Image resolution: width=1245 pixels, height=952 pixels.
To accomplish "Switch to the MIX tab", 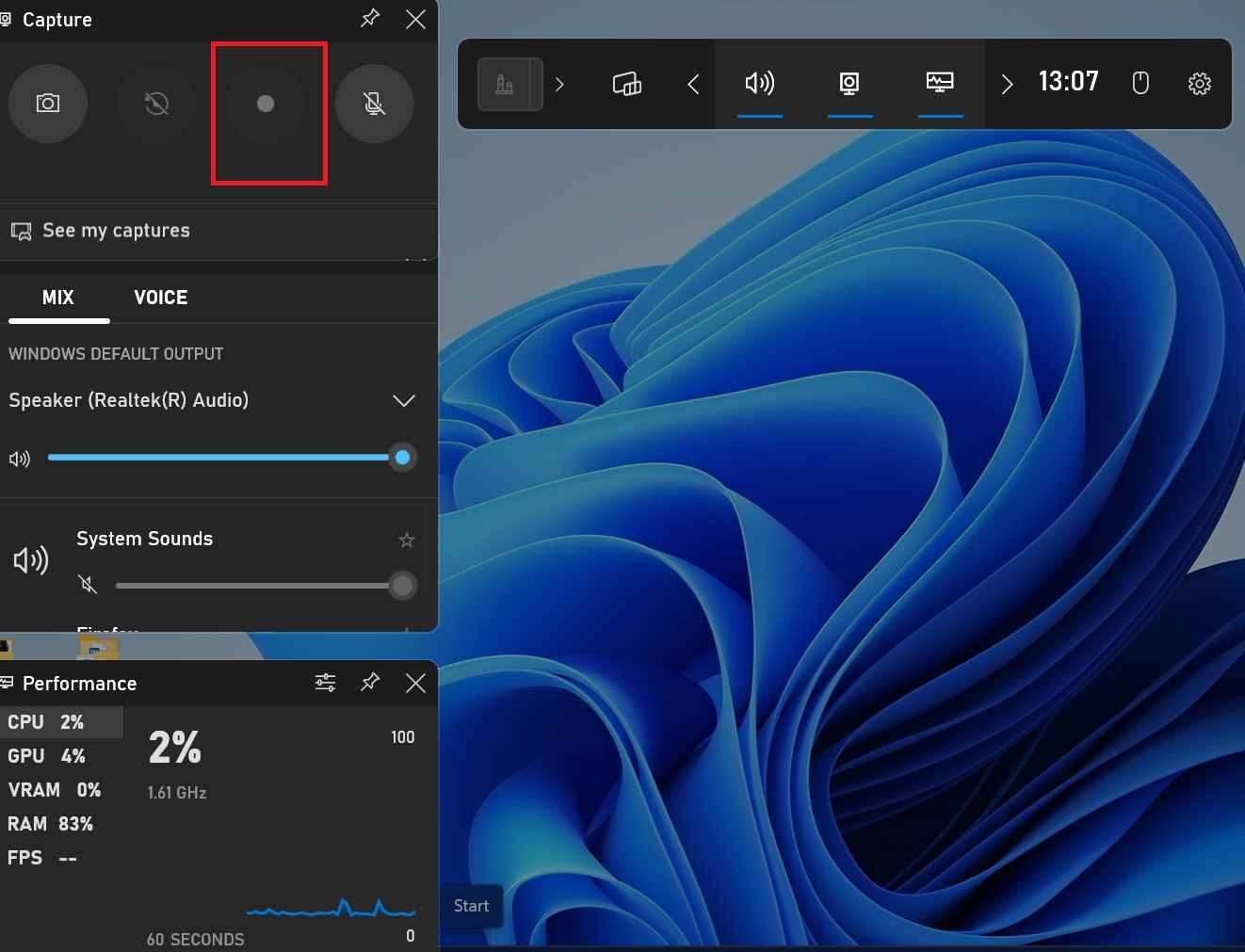I will click(58, 298).
